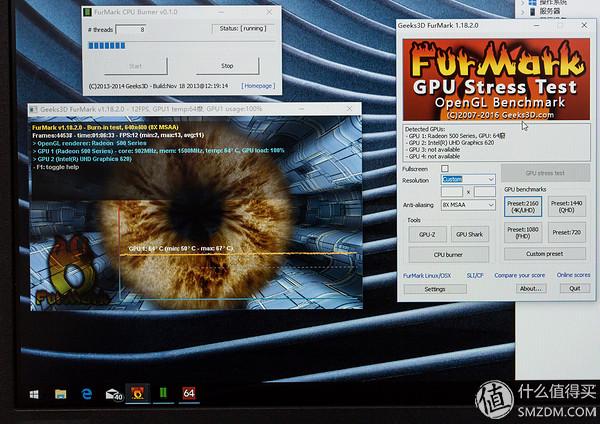
Task: Open CPU burner tool
Action: pyautogui.click(x=448, y=254)
